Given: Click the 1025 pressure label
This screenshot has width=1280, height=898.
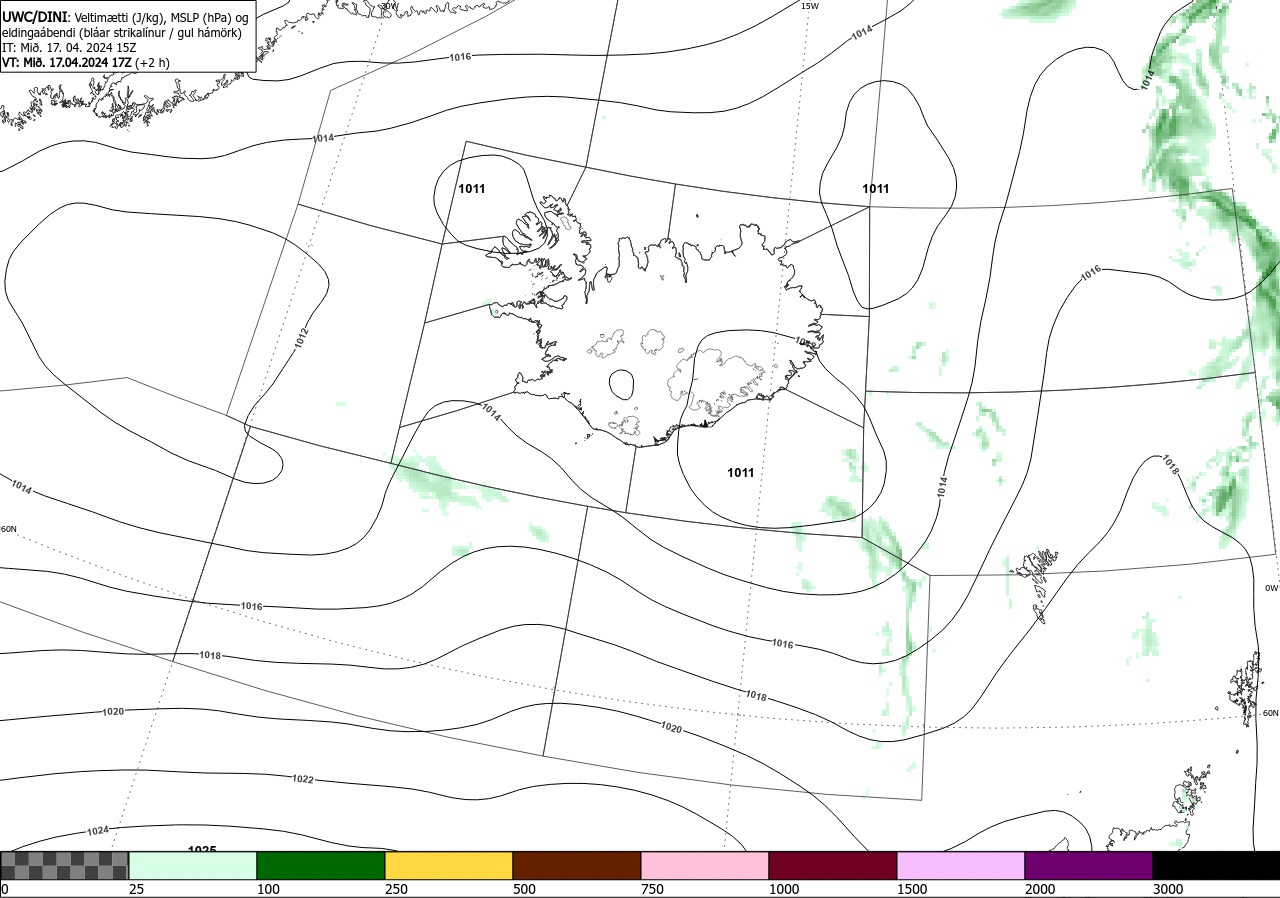Looking at the screenshot, I should point(202,849).
